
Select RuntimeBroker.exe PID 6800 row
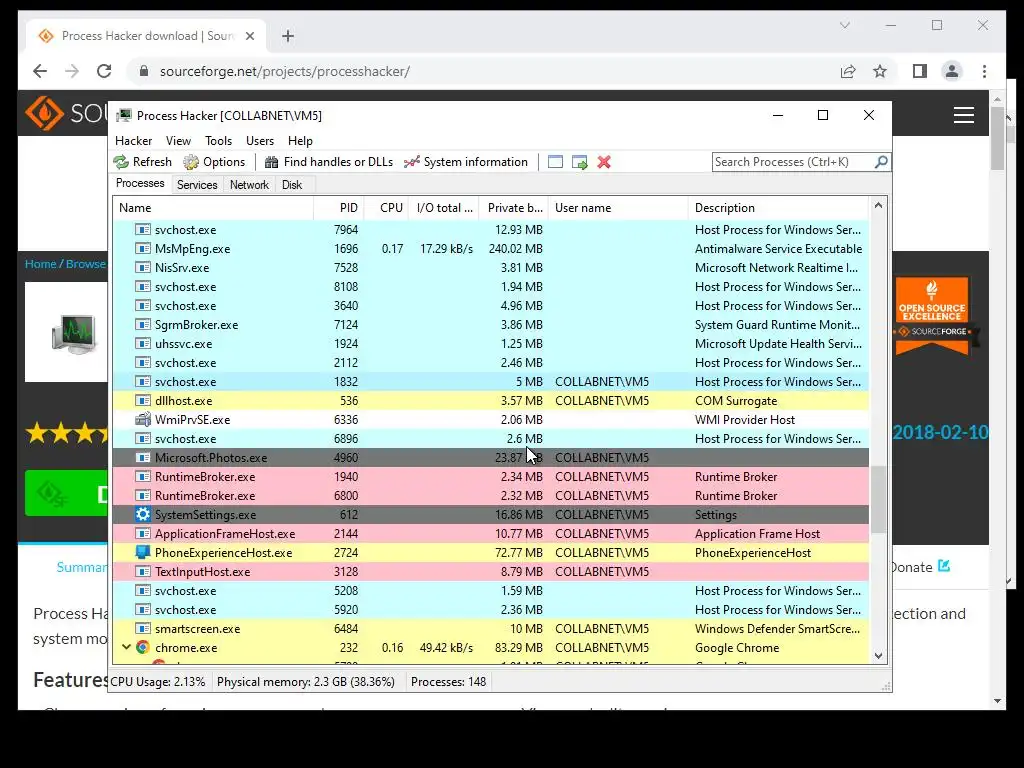coord(490,496)
